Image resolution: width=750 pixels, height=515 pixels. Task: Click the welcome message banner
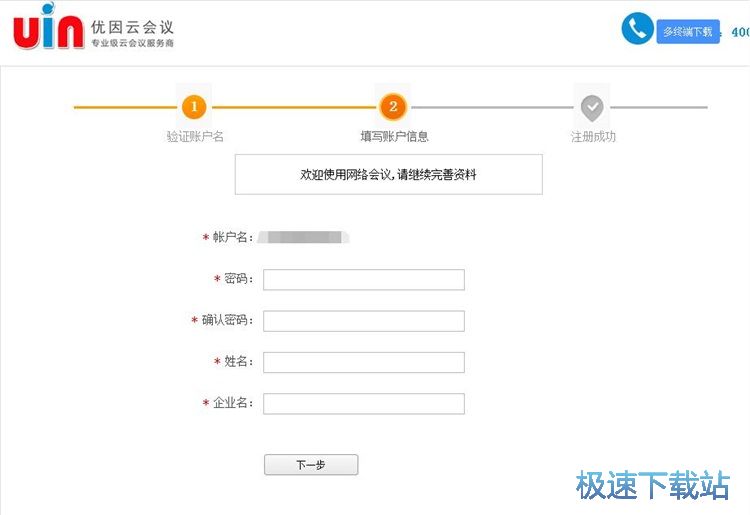(x=388, y=174)
